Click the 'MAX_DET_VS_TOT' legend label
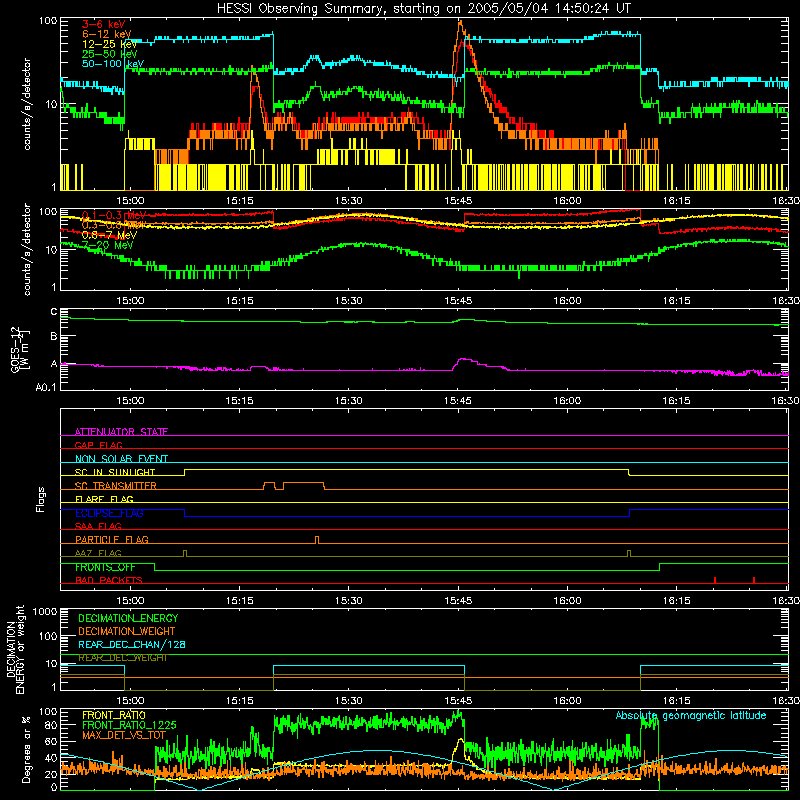This screenshot has width=800, height=800. pyautogui.click(x=124, y=735)
